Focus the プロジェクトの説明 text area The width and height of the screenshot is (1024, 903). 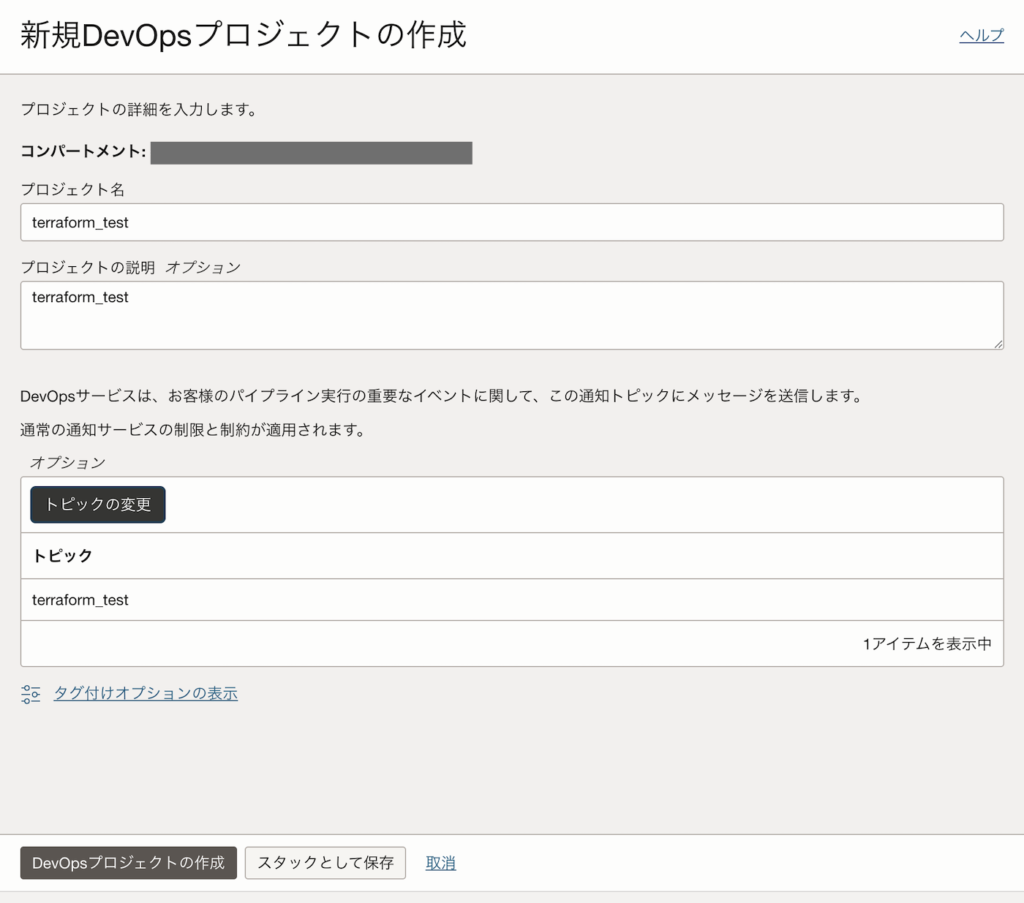pos(511,315)
